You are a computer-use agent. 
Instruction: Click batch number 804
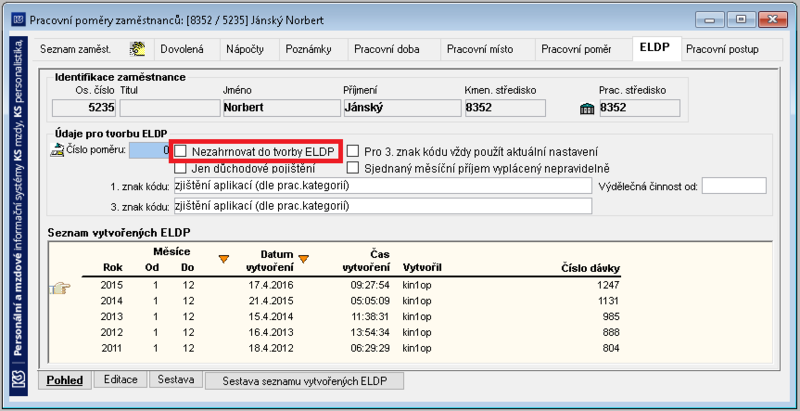pyautogui.click(x=612, y=348)
